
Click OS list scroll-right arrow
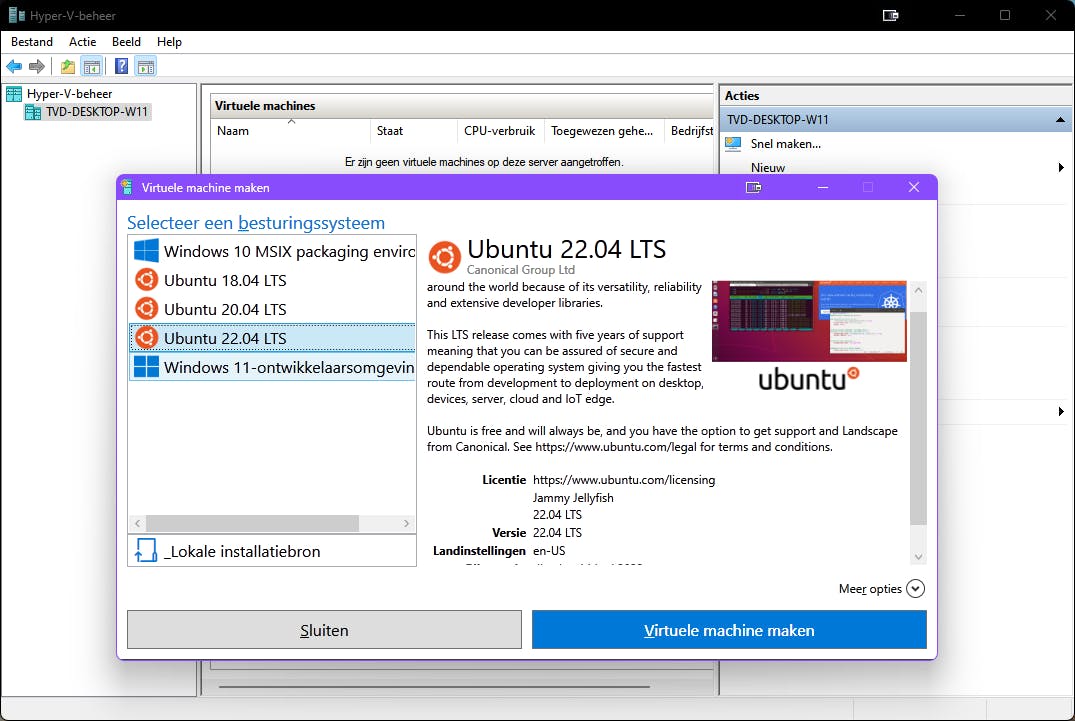[x=407, y=524]
